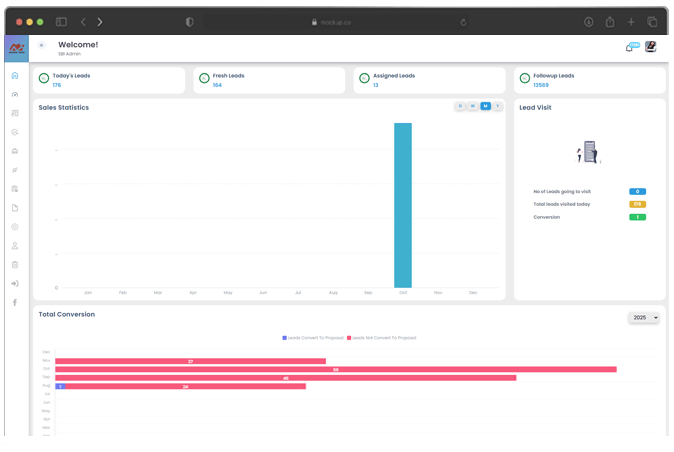Viewport: 674px width, 452px height.
Task: Click the logout arrow sidebar icon
Action: tap(15, 284)
